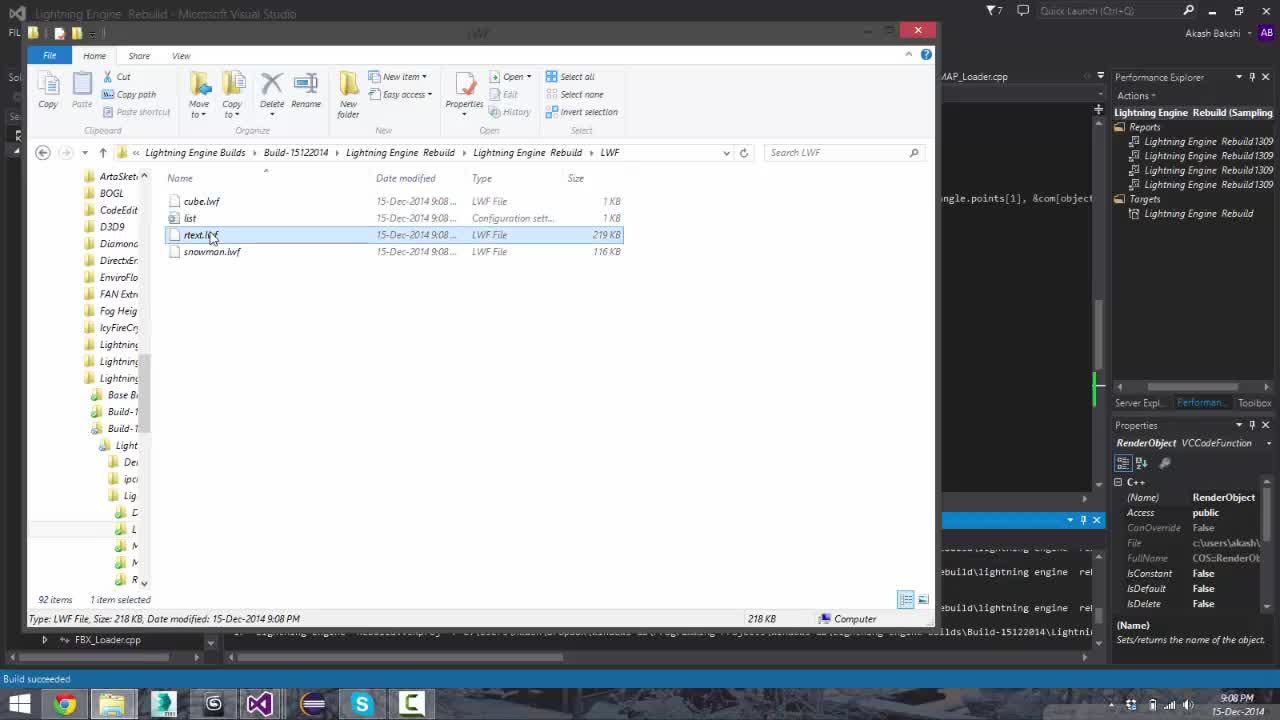This screenshot has height=720, width=1280.
Task: Click Alphabetical sort icon in Properties panel
Action: tap(1141, 463)
